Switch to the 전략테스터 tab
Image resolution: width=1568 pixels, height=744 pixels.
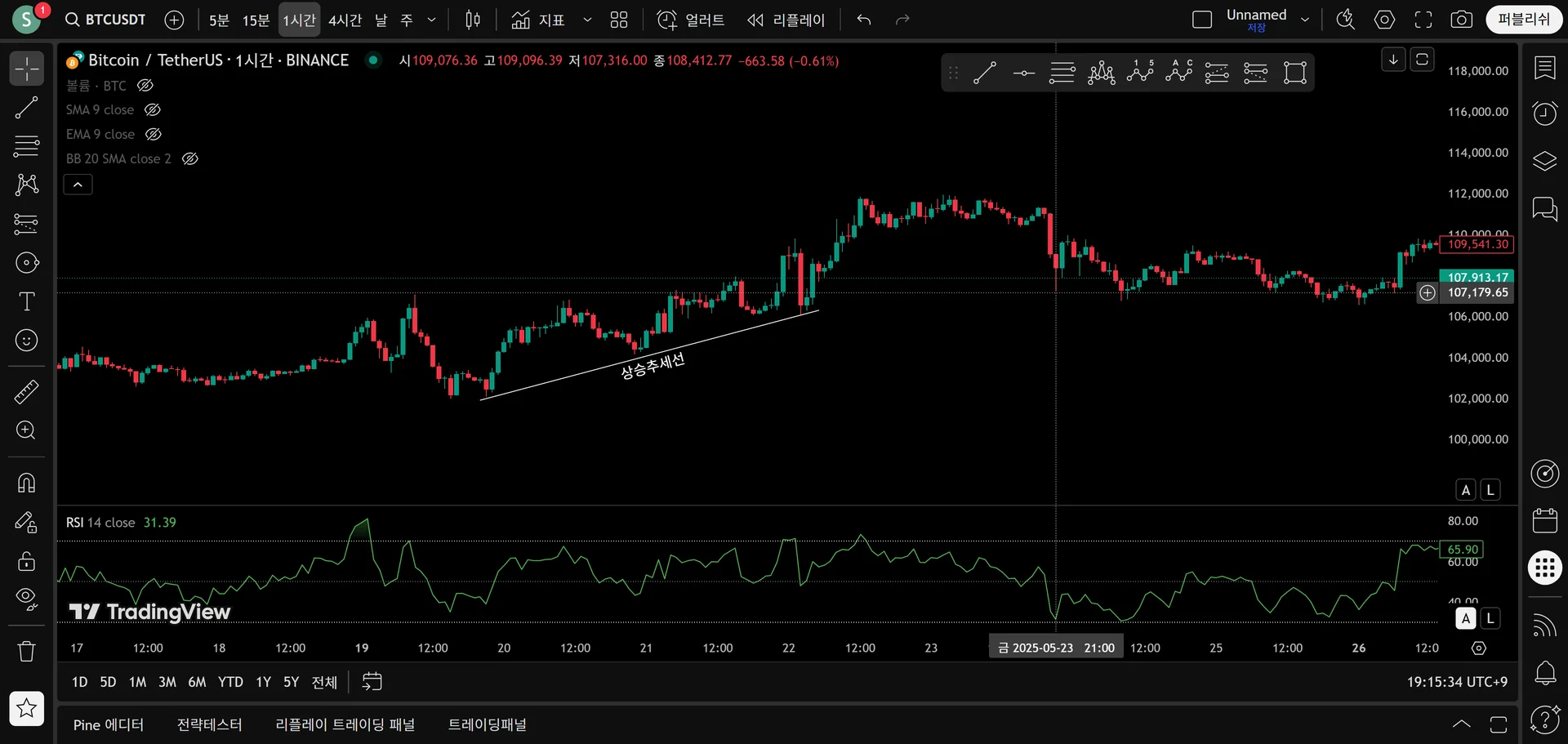pos(209,724)
